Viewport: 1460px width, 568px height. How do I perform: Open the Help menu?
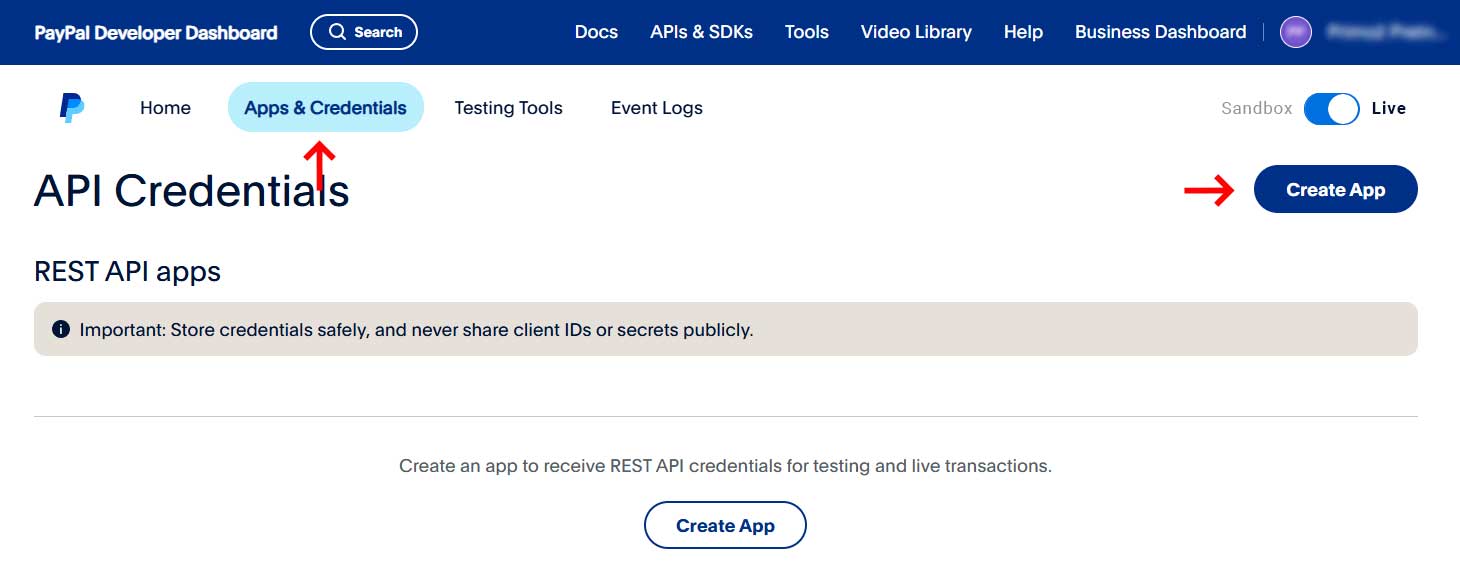point(1023,32)
